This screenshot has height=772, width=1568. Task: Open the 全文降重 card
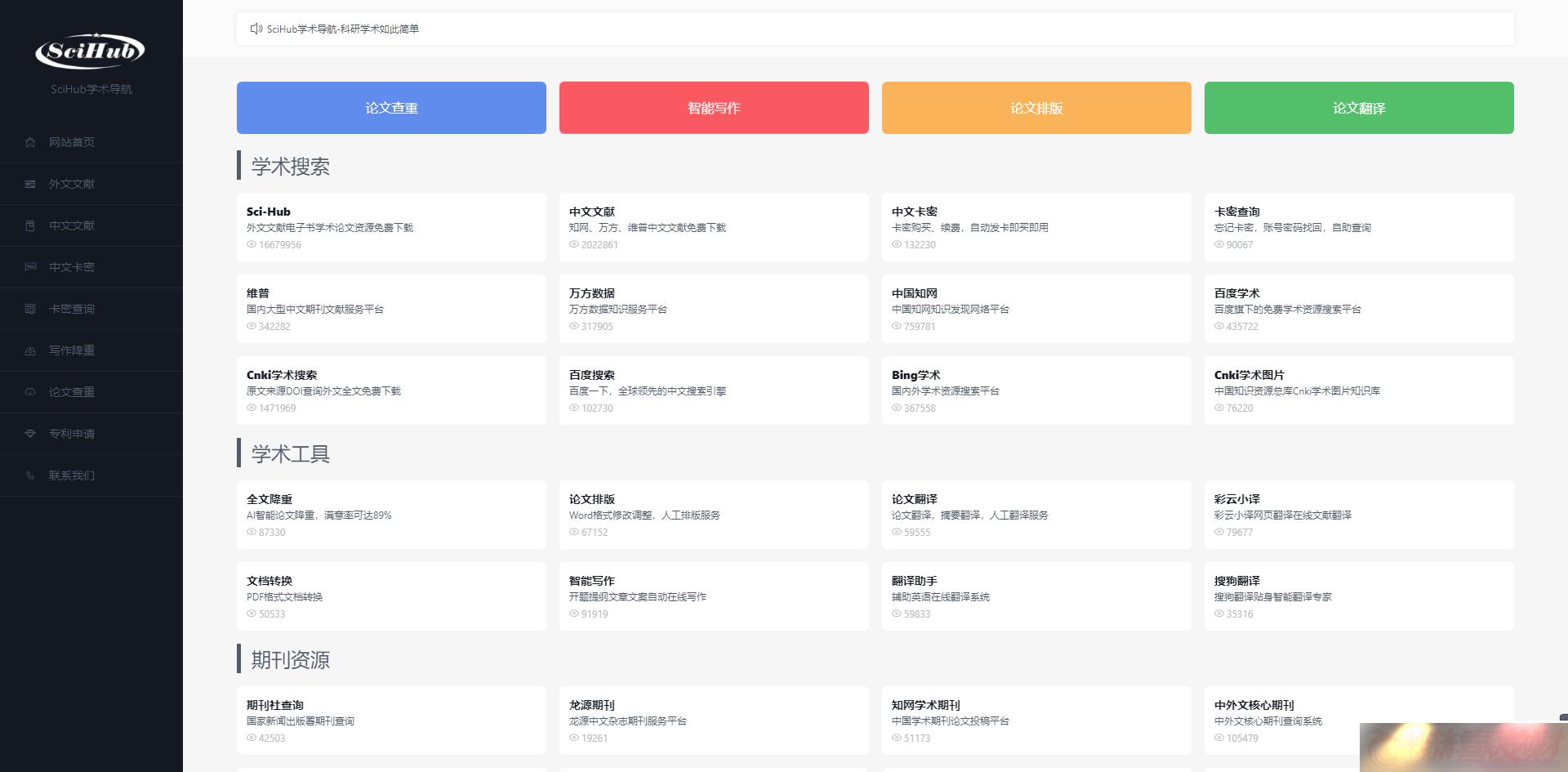391,515
